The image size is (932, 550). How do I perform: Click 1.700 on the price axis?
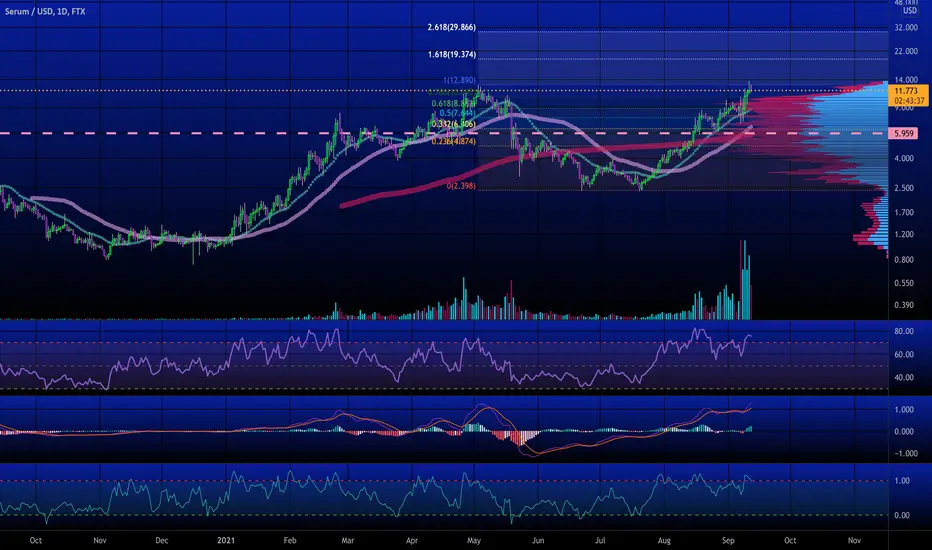point(904,212)
